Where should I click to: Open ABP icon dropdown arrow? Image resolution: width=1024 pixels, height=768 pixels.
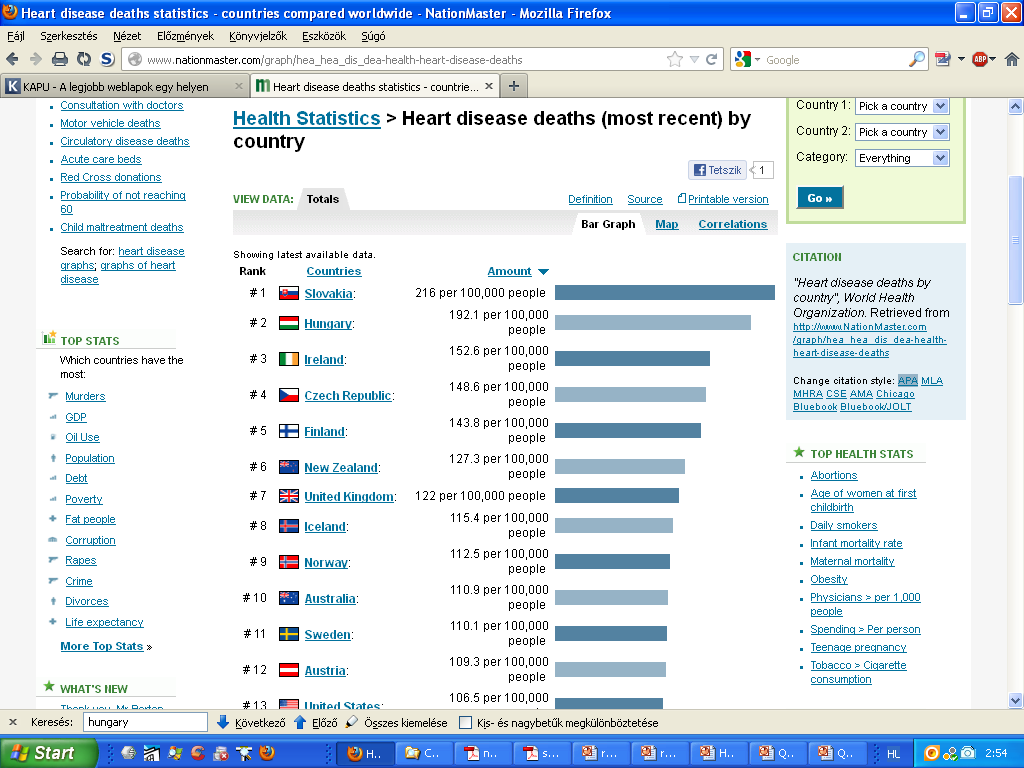pos(993,59)
